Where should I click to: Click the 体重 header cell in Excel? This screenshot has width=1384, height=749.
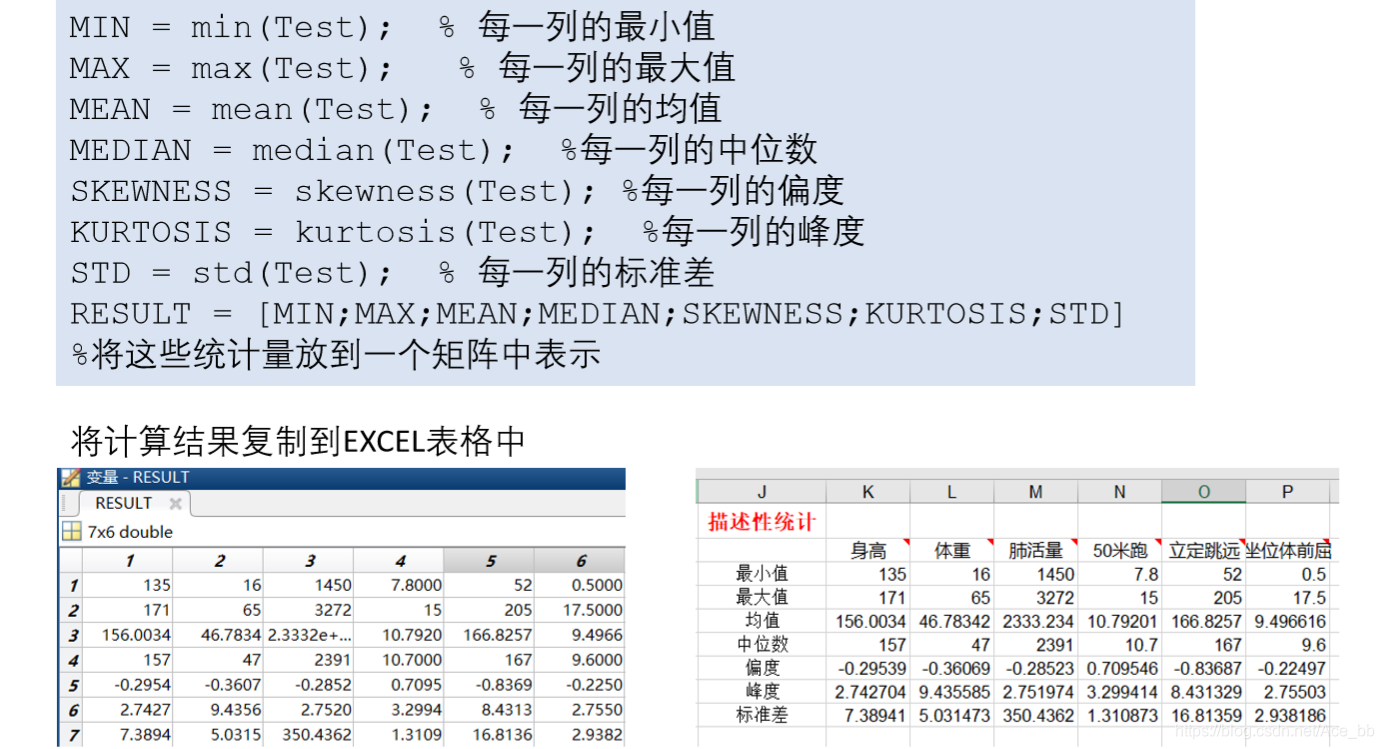click(952, 550)
